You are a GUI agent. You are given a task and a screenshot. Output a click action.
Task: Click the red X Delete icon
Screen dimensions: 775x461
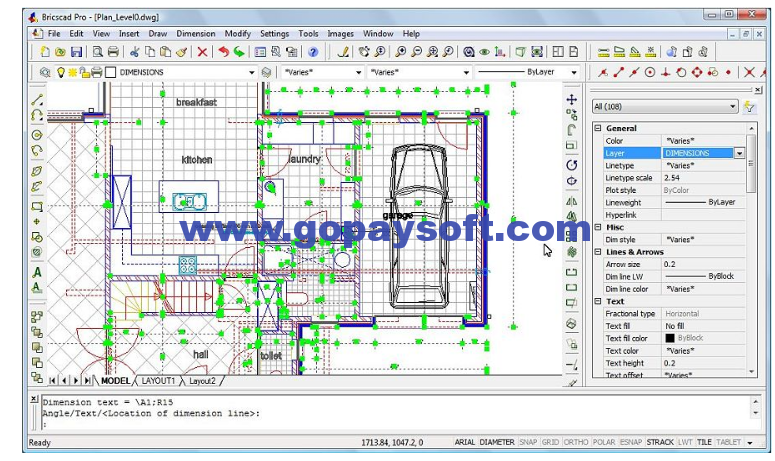click(202, 52)
